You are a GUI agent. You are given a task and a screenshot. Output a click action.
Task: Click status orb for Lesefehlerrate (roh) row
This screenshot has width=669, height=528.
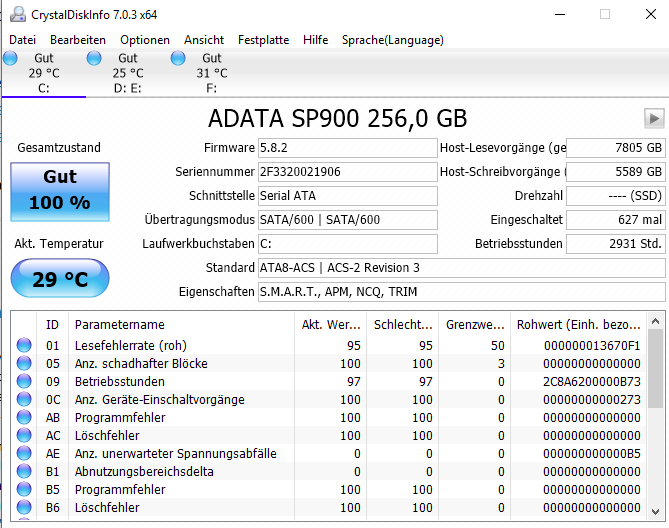(24, 345)
